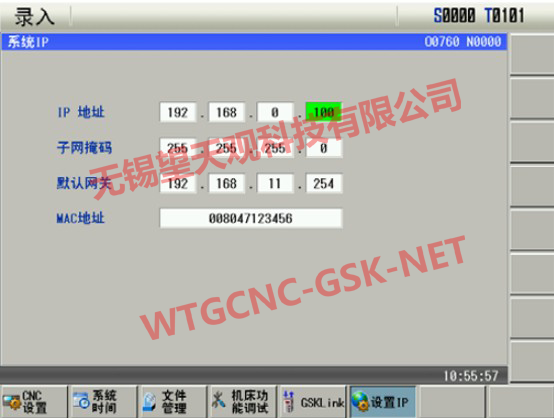The image size is (554, 418).
Task: Click the IP 地址 label
Action: [81, 112]
